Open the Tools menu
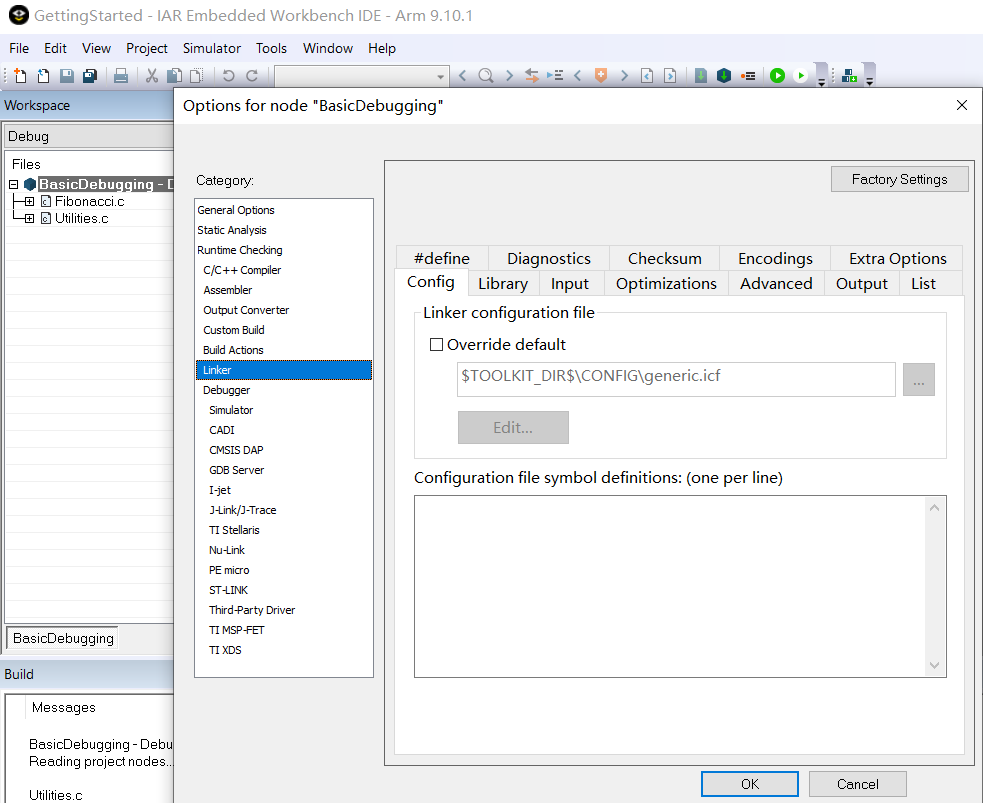The width and height of the screenshot is (983, 803). [271, 48]
